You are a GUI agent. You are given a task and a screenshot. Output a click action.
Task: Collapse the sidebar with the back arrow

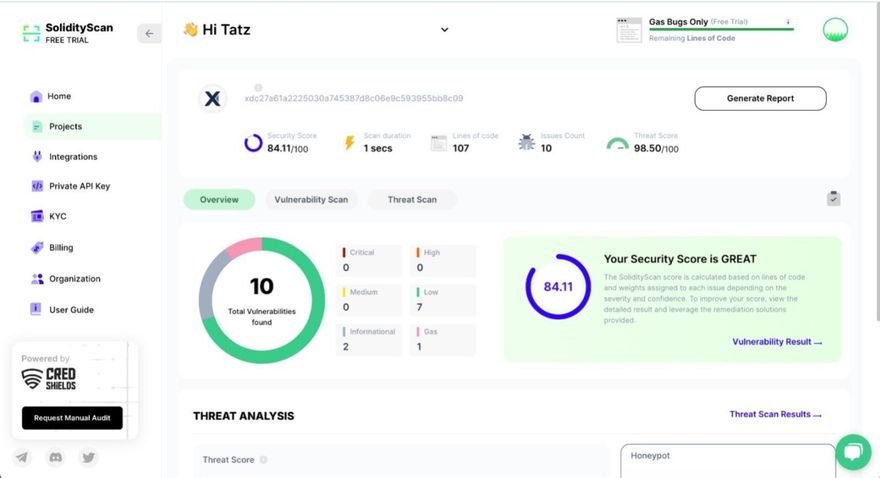149,33
